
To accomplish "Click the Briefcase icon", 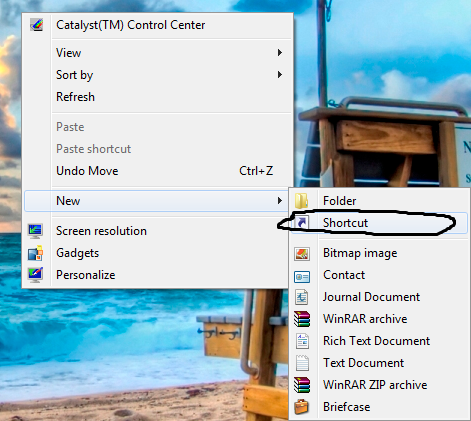I will coord(302,407).
